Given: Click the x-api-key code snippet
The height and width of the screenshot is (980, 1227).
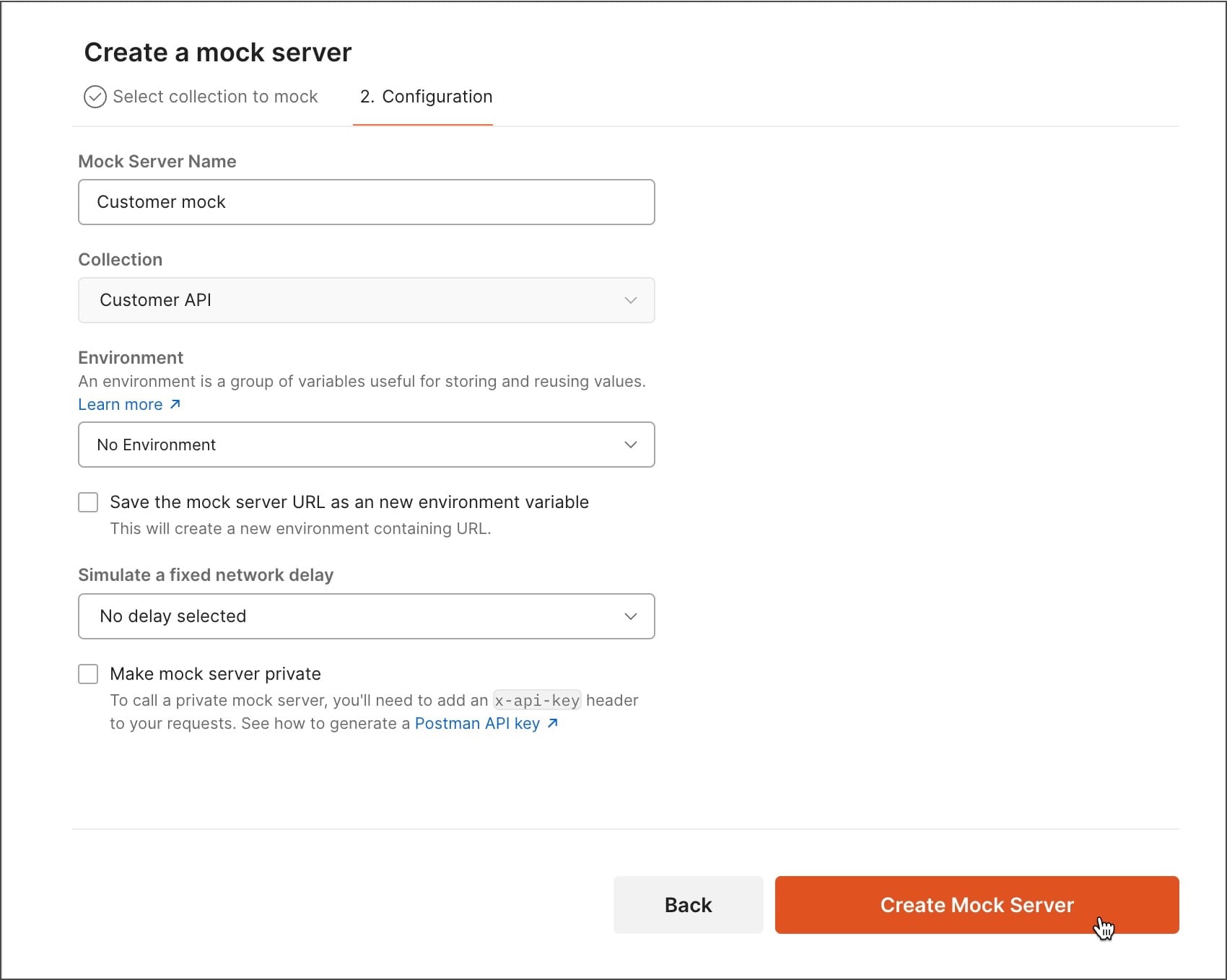Looking at the screenshot, I should tap(537, 700).
